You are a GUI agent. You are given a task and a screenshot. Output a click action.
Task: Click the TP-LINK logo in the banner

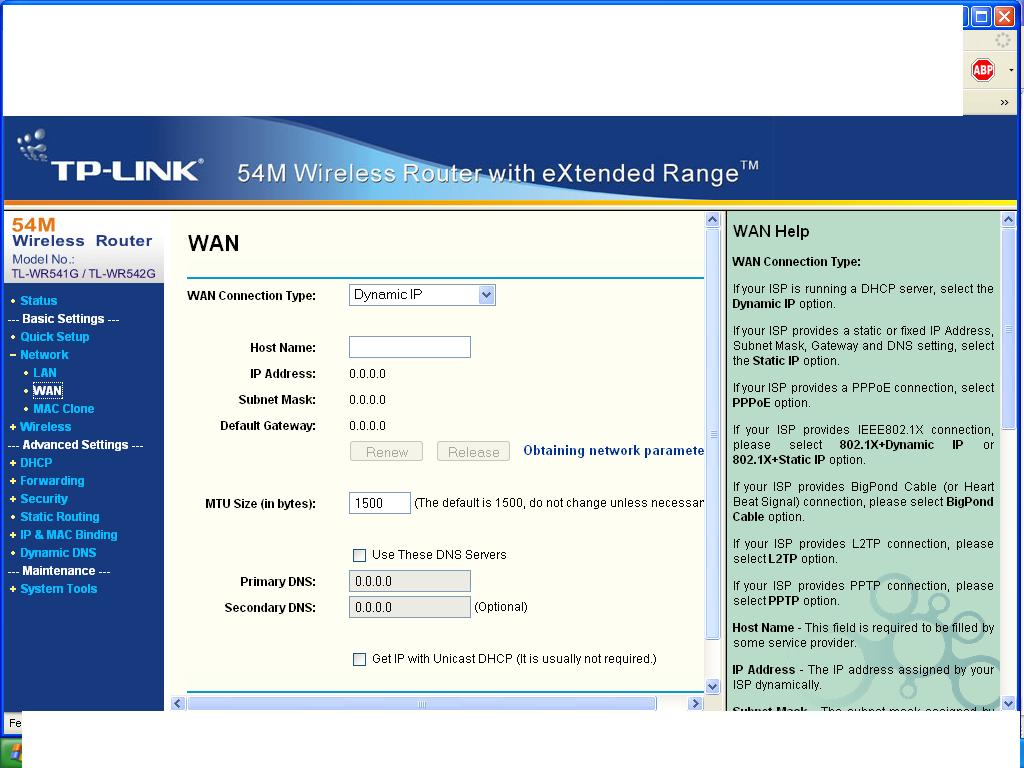point(110,159)
